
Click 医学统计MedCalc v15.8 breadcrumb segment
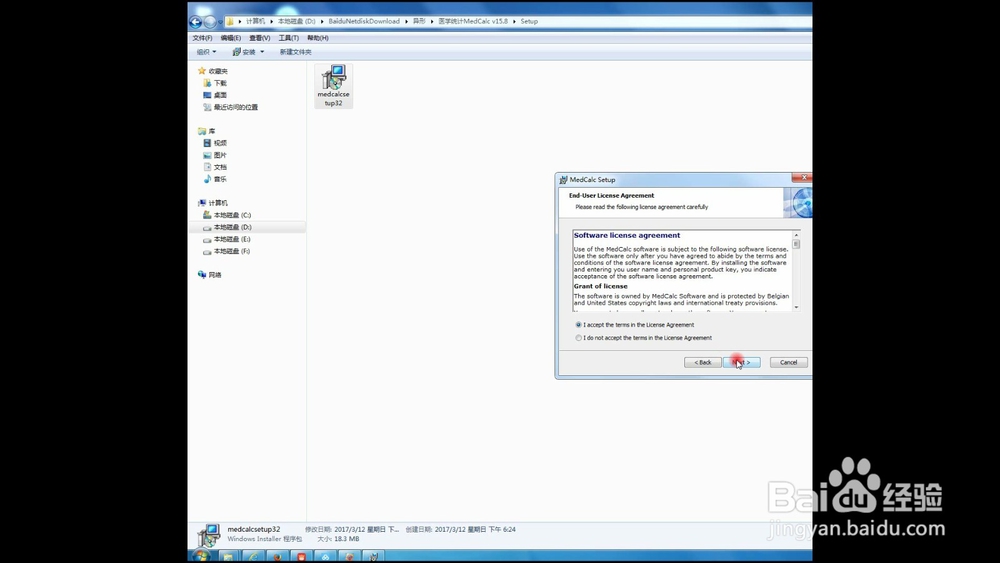tap(473, 21)
